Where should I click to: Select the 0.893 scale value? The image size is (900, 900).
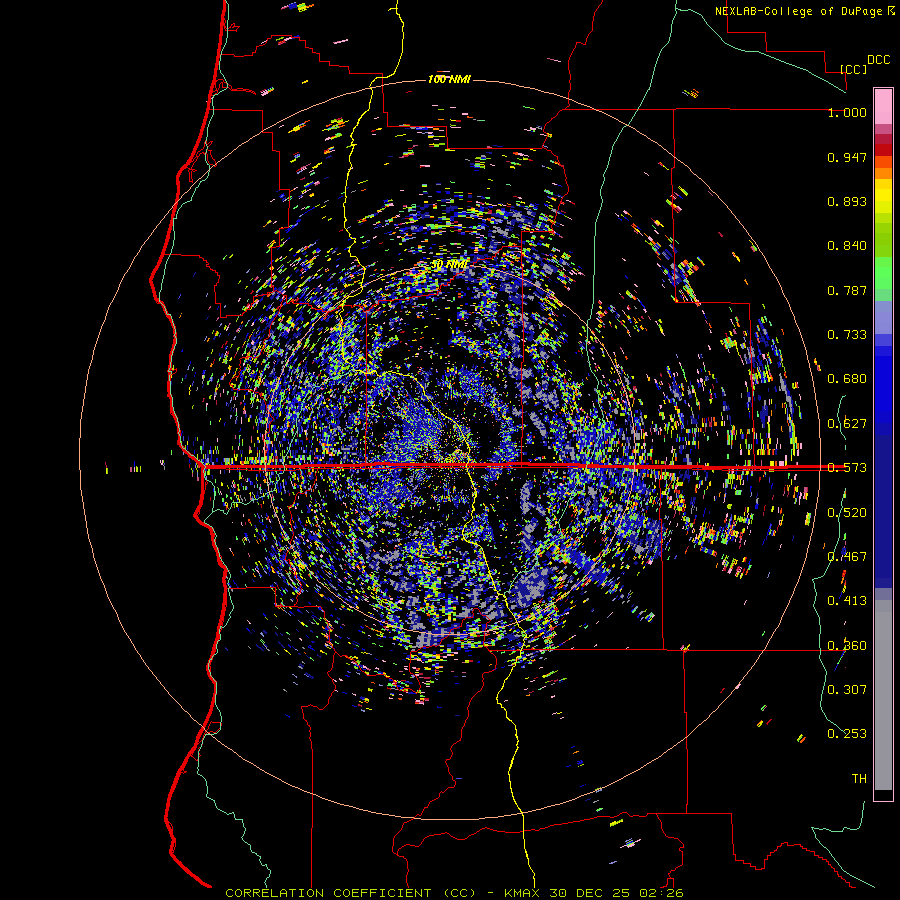[x=847, y=201]
